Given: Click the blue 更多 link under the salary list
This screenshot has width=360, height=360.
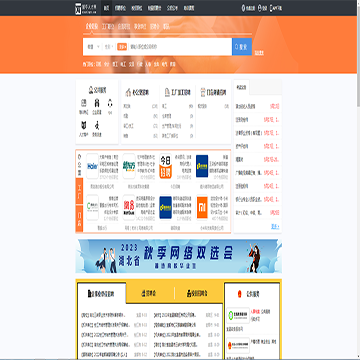Looking at the screenshot, I should coord(275,227).
